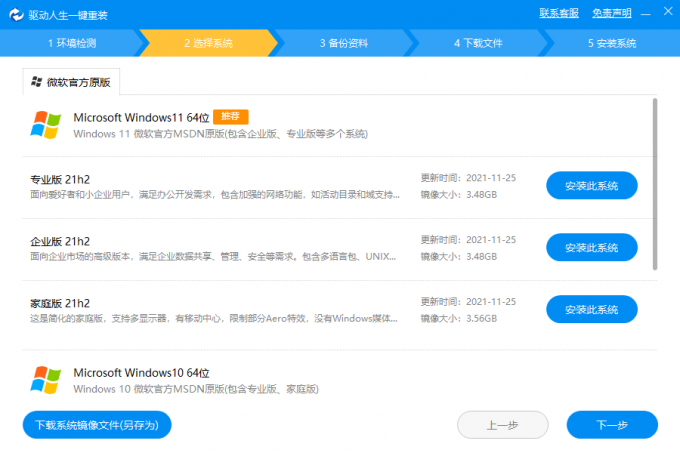Go to step 3 备份资料
The height and width of the screenshot is (453, 680).
pyautogui.click(x=343, y=43)
